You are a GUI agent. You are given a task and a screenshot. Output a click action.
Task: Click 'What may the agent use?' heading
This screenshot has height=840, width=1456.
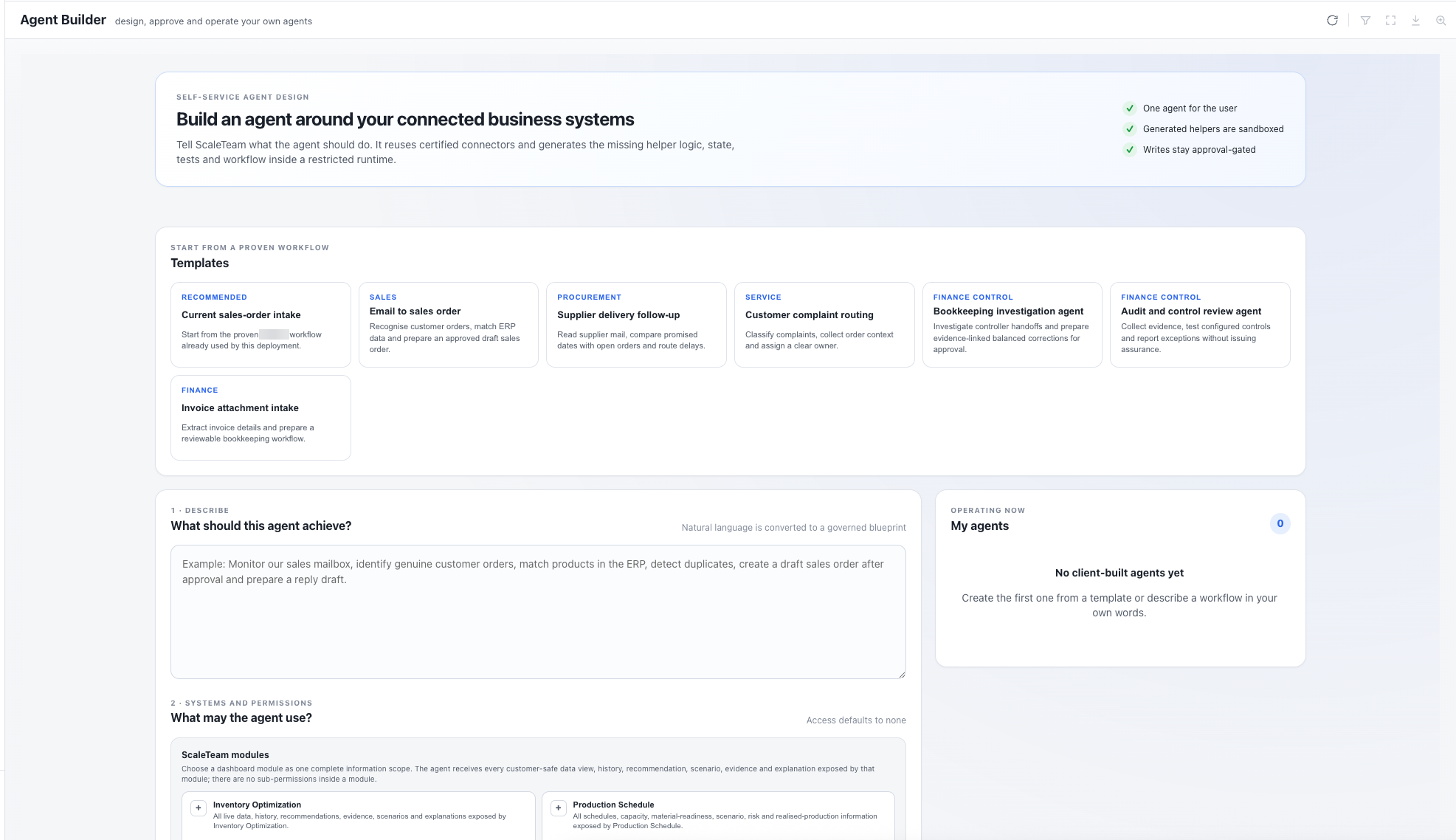[241, 718]
